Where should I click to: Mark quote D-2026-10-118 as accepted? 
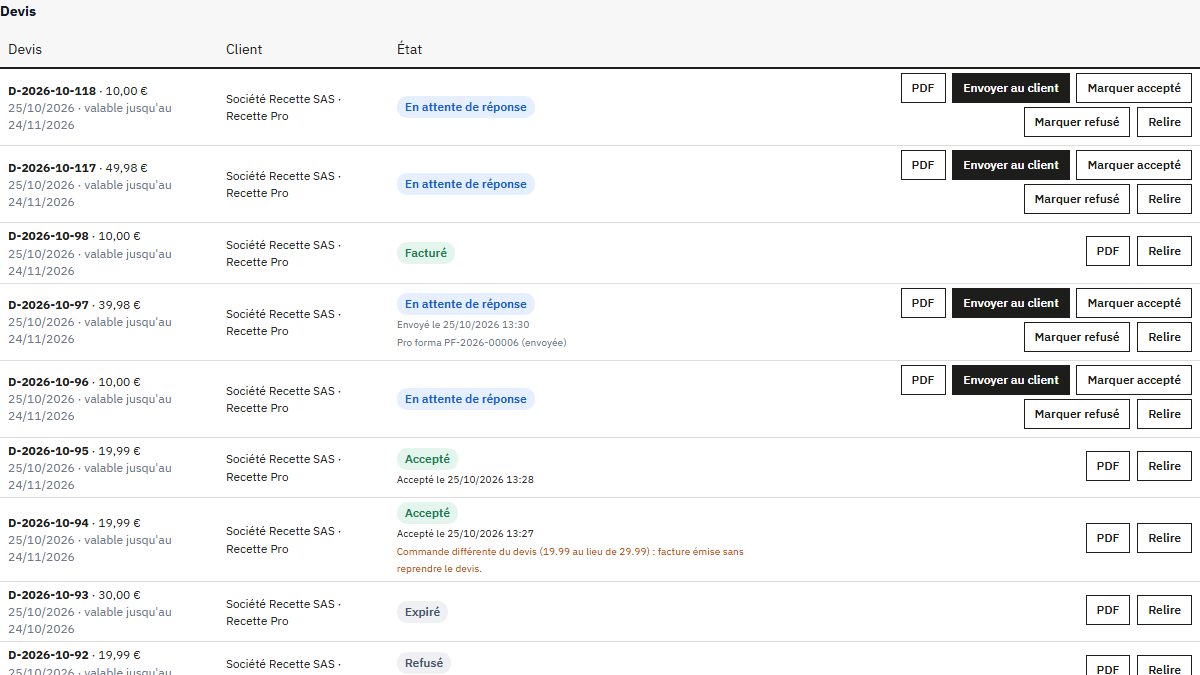tap(1134, 88)
